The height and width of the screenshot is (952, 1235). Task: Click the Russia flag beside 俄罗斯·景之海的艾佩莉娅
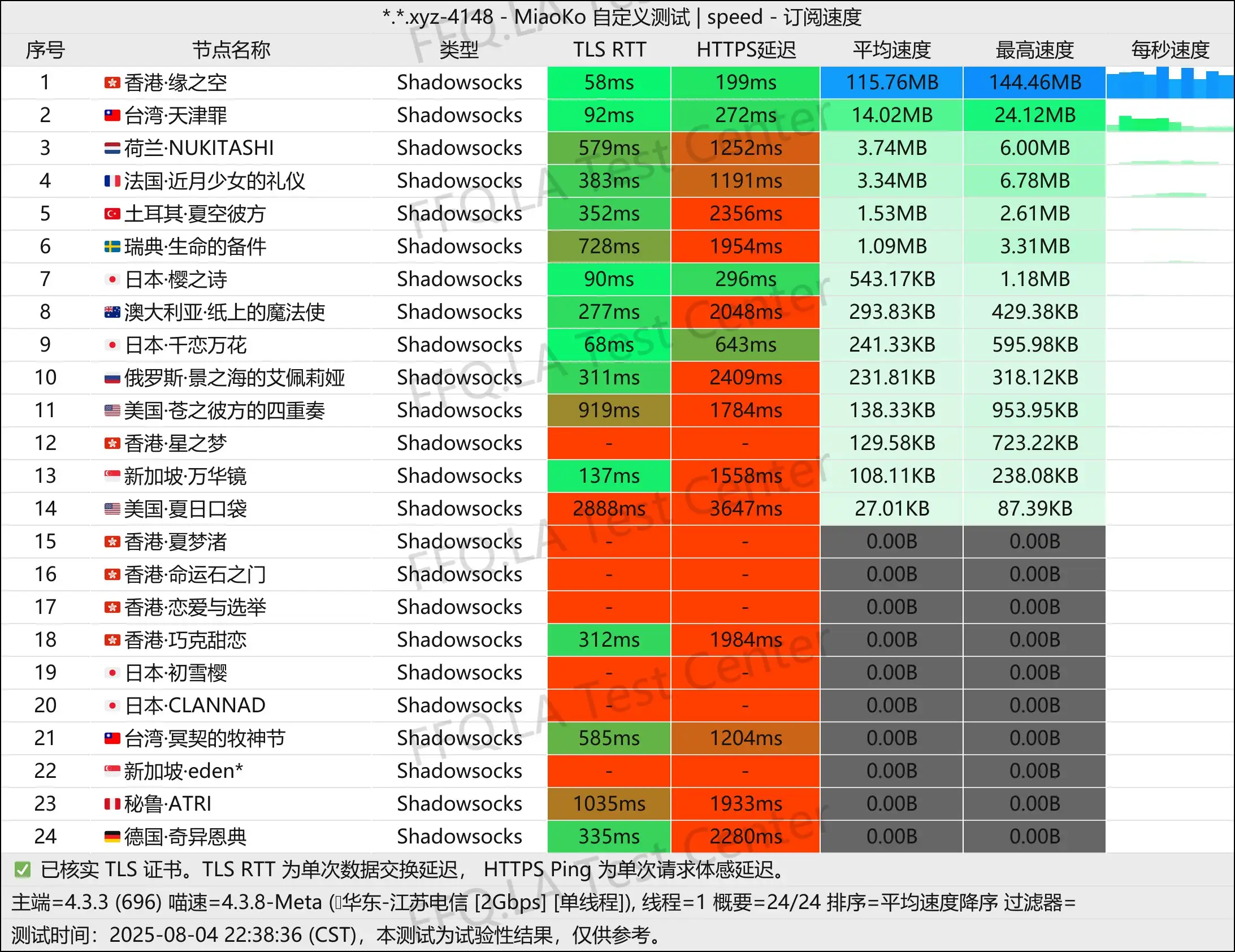click(112, 378)
